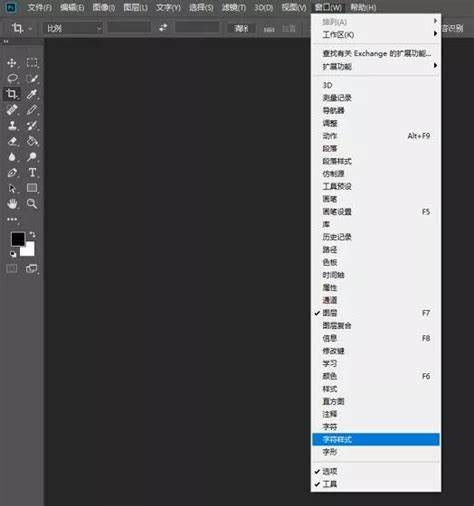Choose 信息 F8 menu entry
The image size is (474, 506).
point(375,338)
